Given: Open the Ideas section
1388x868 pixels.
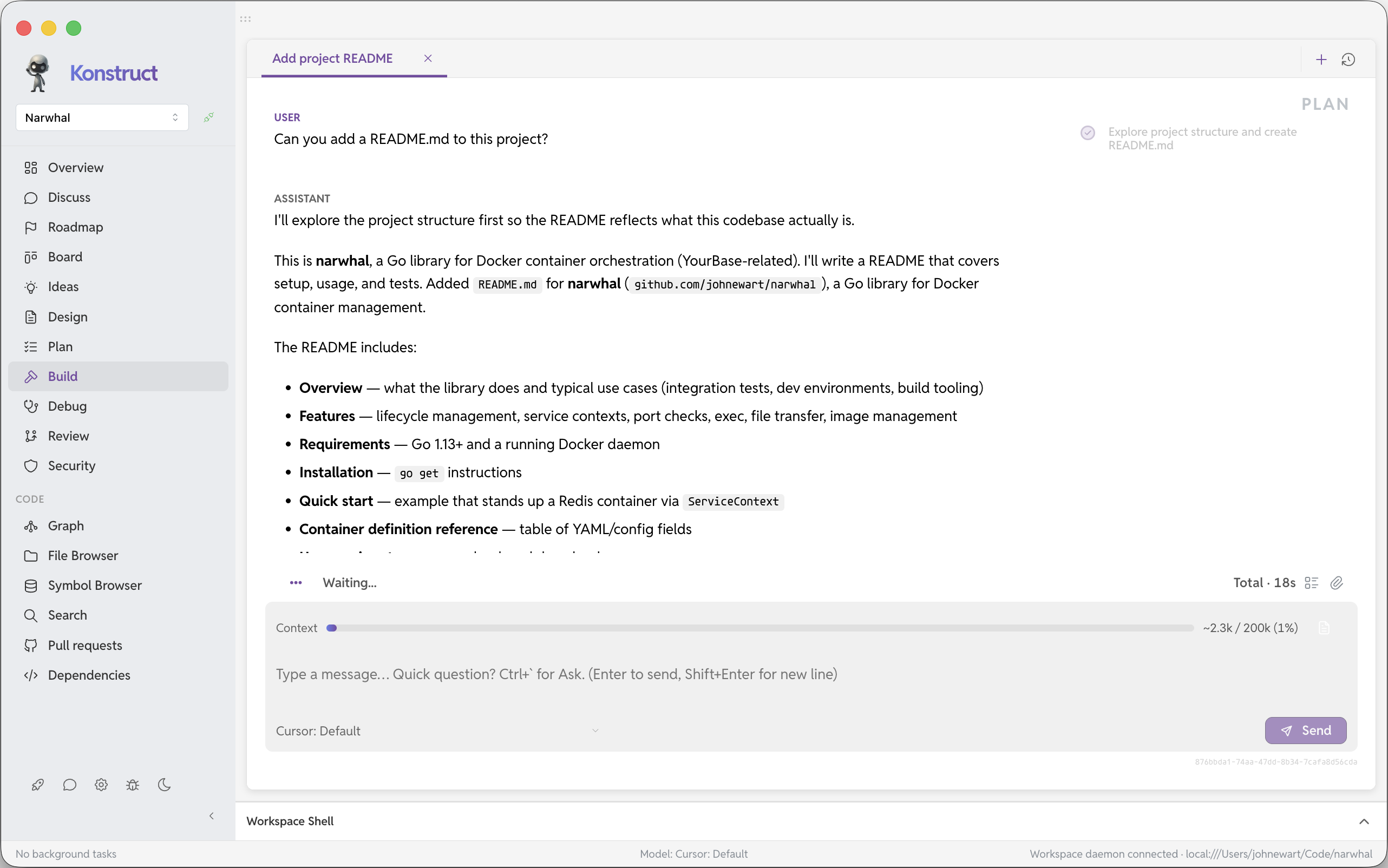Looking at the screenshot, I should [119, 287].
